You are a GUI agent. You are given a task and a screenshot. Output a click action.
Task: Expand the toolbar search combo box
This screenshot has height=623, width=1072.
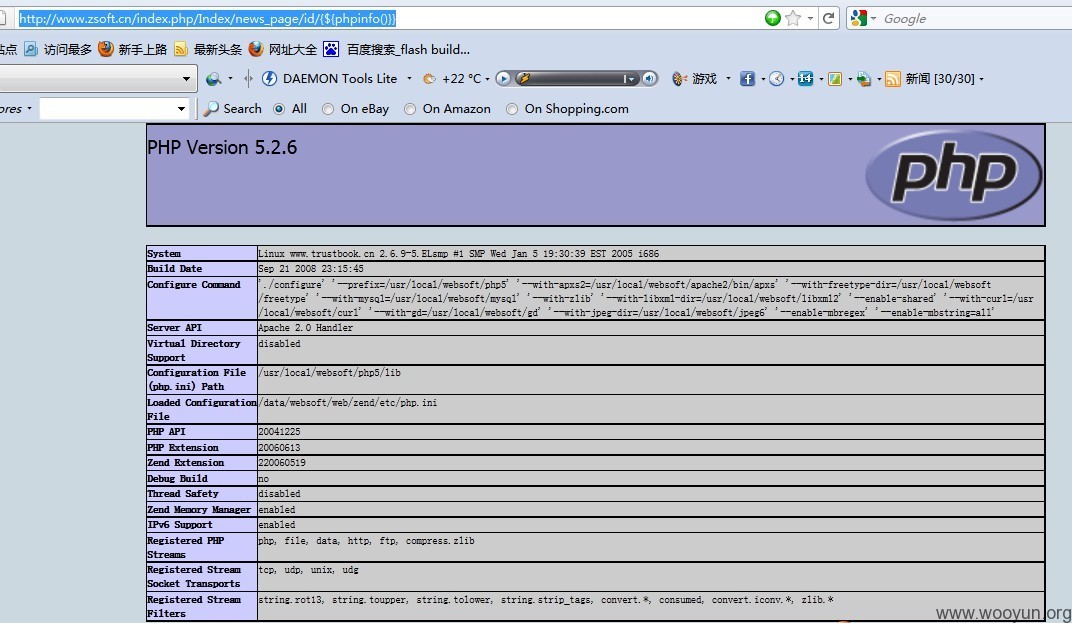click(186, 79)
